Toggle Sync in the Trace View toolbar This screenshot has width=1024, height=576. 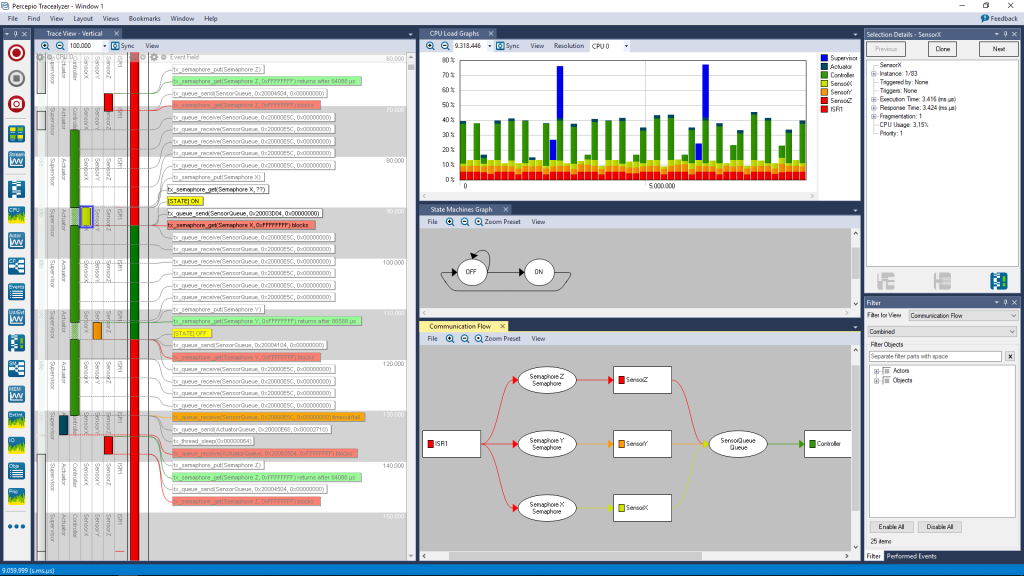coord(123,46)
